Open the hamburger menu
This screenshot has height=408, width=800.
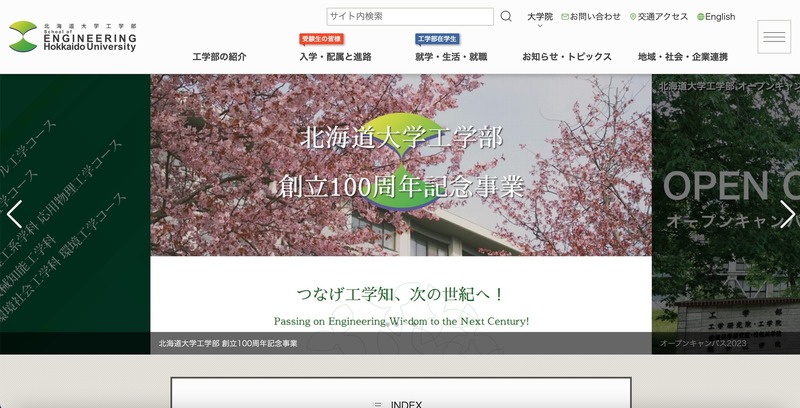(x=774, y=37)
